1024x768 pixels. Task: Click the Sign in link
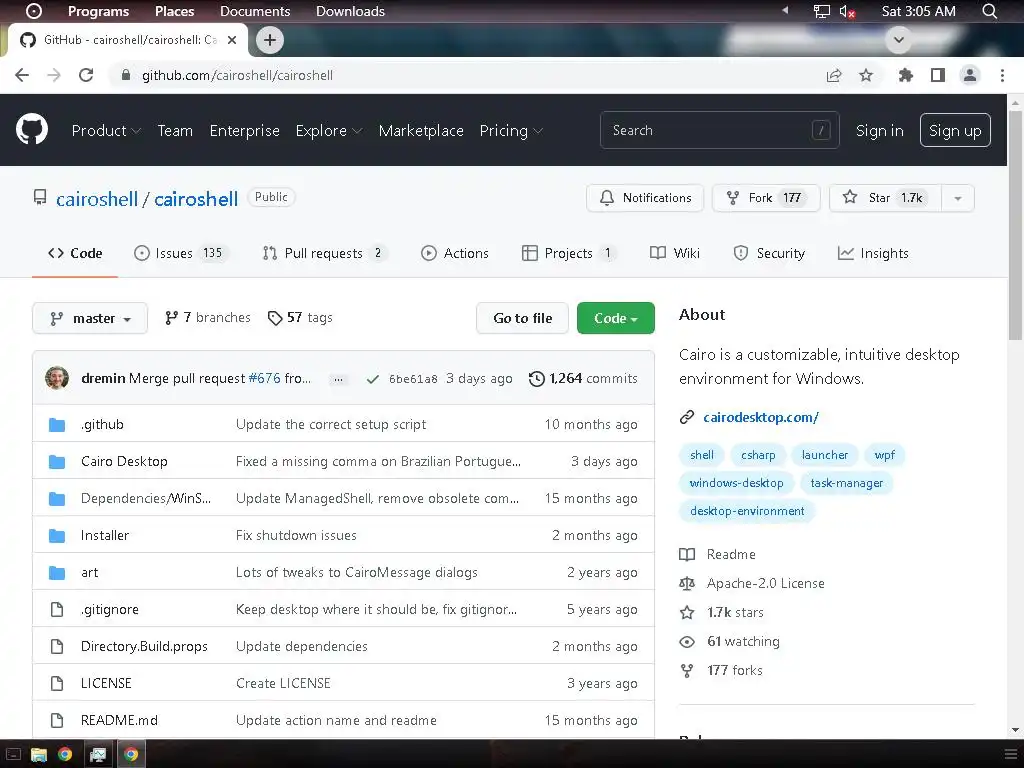879,131
